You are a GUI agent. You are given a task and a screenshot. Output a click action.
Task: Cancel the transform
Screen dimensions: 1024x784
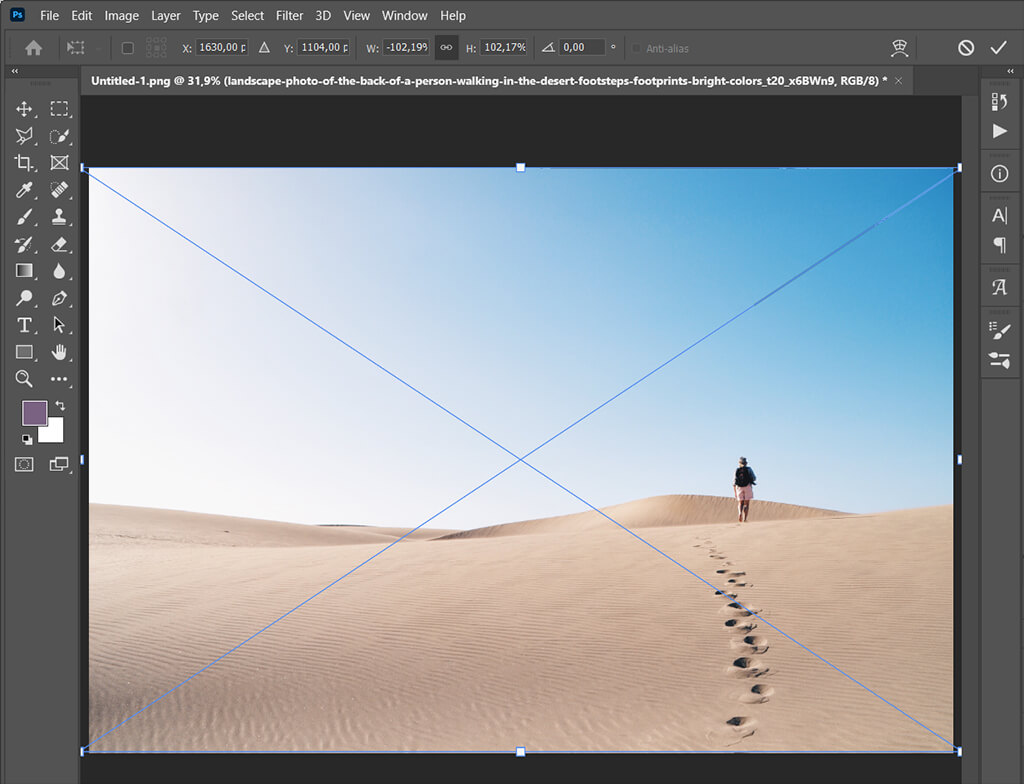point(965,47)
